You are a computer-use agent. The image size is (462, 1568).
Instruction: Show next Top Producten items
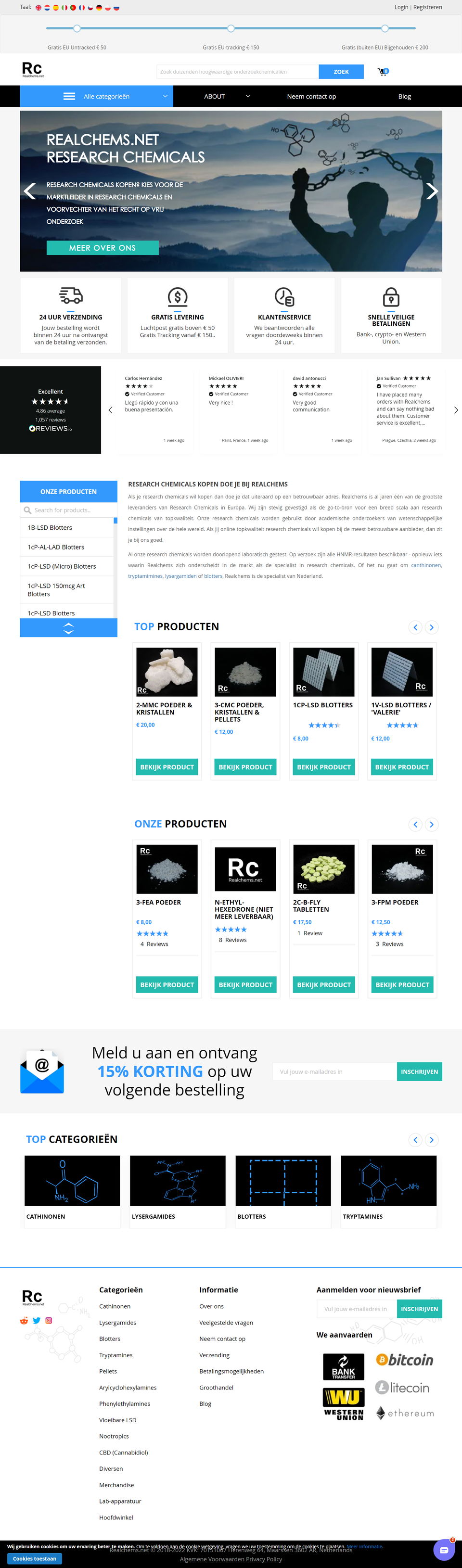point(432,627)
